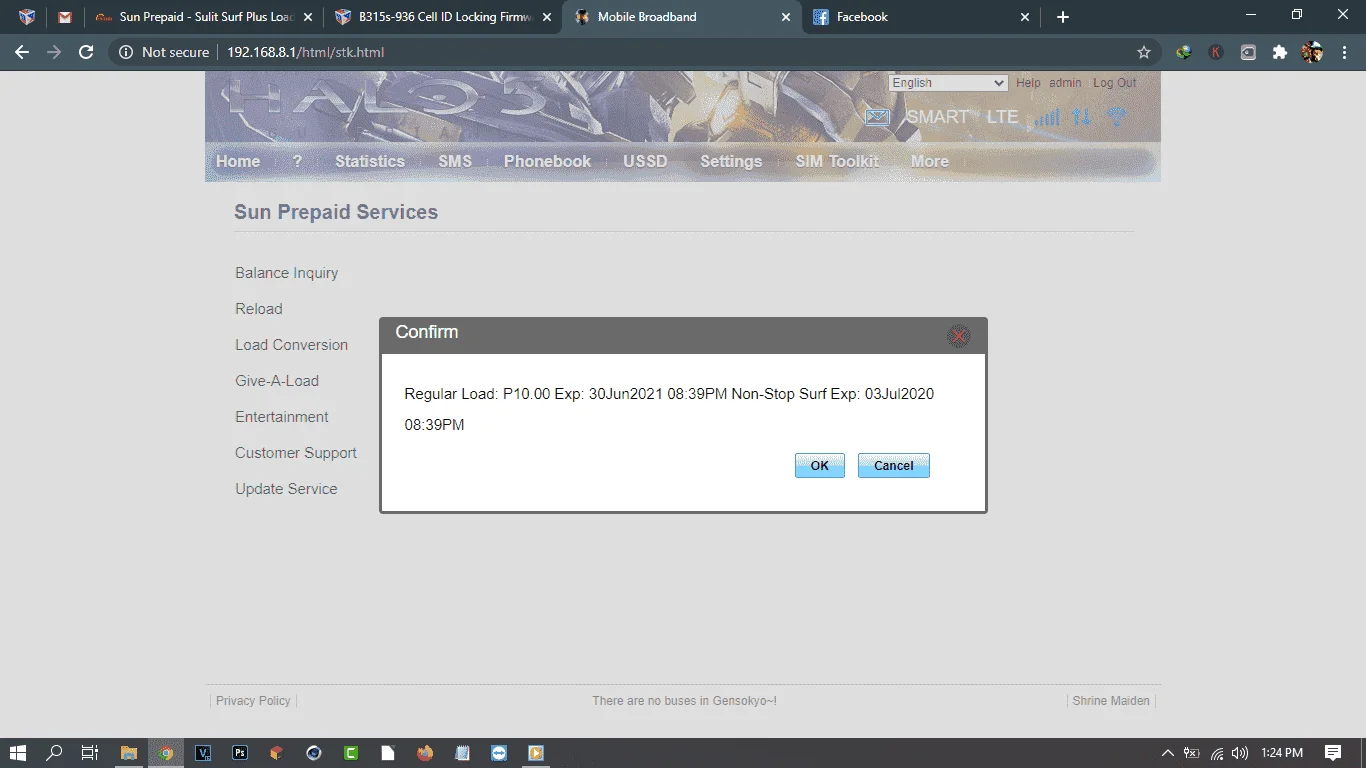Open TeamViewer from the taskbar
Viewport: 1366px width, 768px height.
click(x=499, y=753)
